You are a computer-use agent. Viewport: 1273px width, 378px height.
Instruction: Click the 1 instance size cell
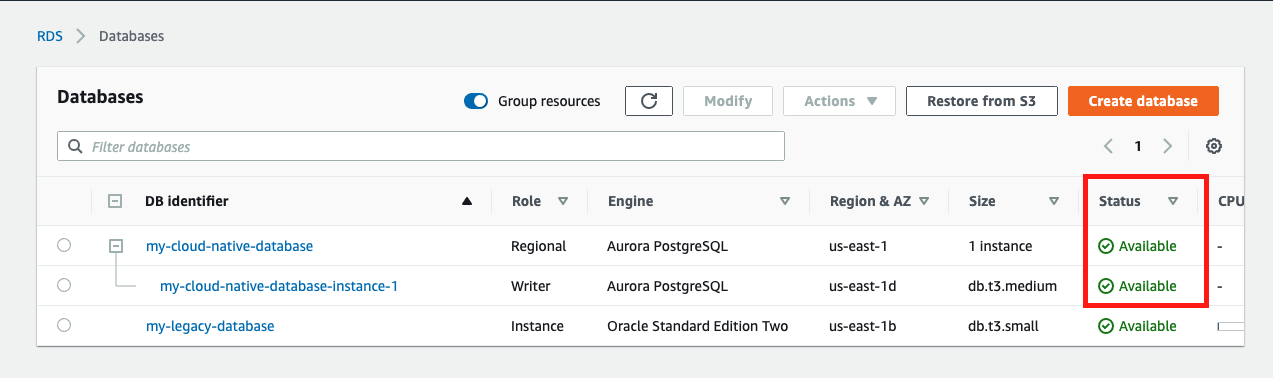pos(1000,246)
